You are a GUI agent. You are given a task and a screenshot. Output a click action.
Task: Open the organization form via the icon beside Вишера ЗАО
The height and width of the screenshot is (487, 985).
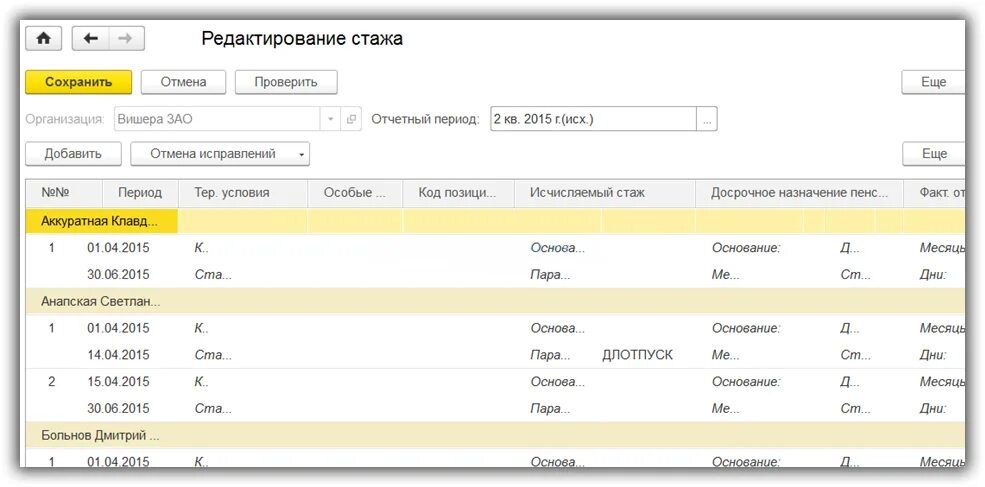click(x=351, y=119)
